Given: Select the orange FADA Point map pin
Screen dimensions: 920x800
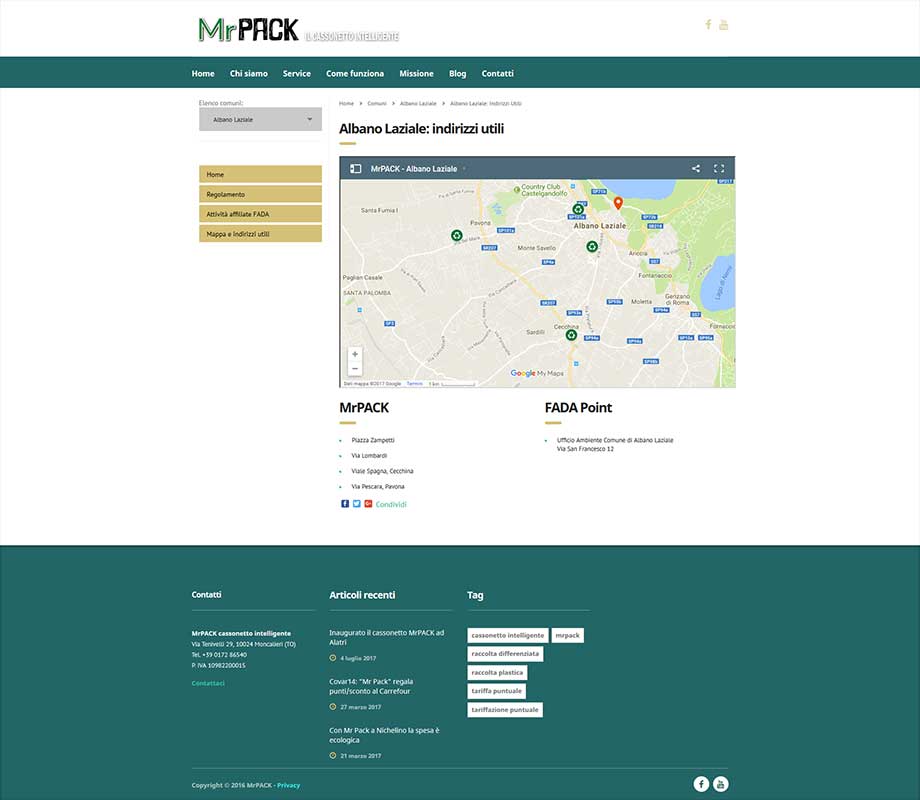Looking at the screenshot, I should [x=618, y=203].
